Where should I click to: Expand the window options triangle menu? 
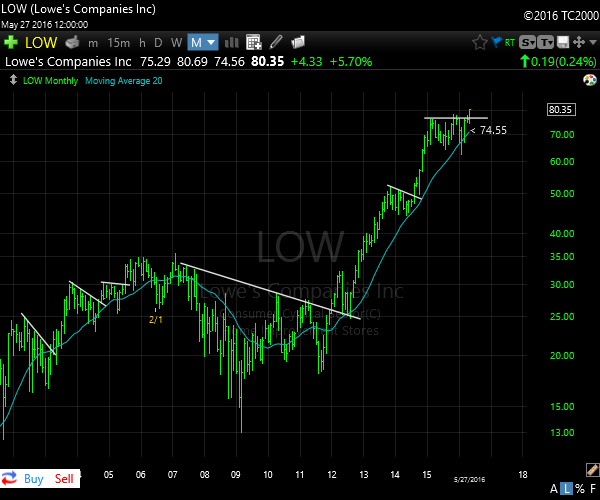click(x=593, y=42)
